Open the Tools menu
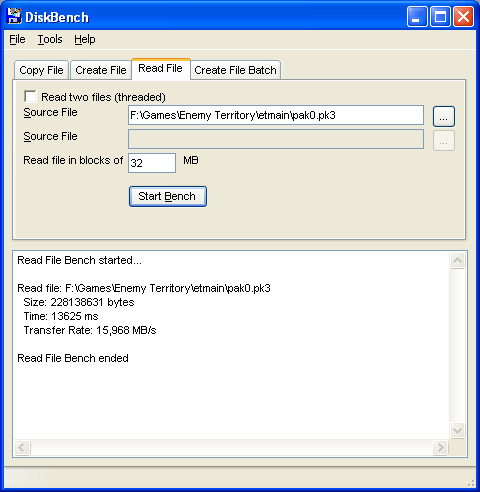 [x=50, y=39]
